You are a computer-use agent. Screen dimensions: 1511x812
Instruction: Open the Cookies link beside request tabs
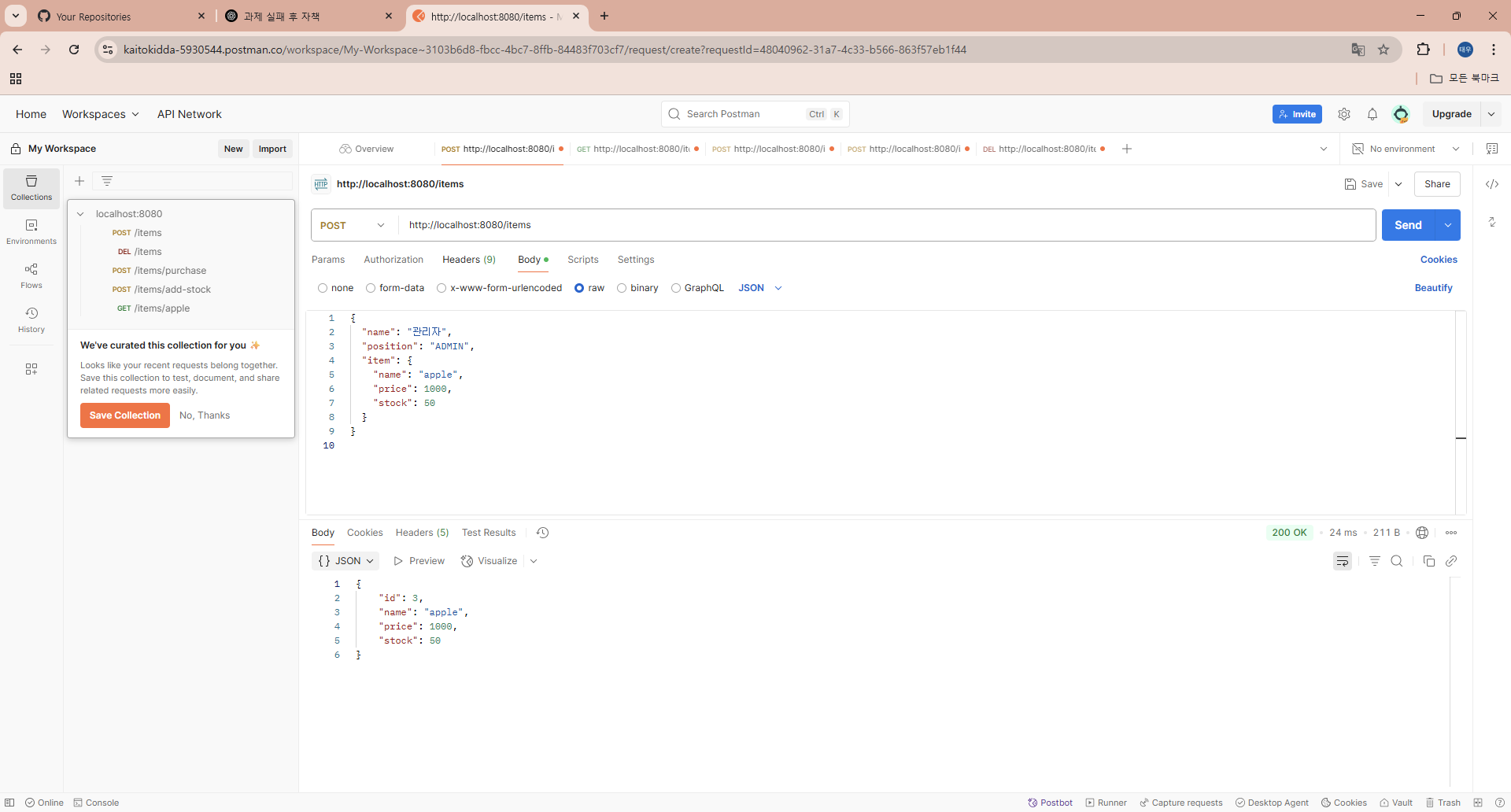tap(1439, 260)
